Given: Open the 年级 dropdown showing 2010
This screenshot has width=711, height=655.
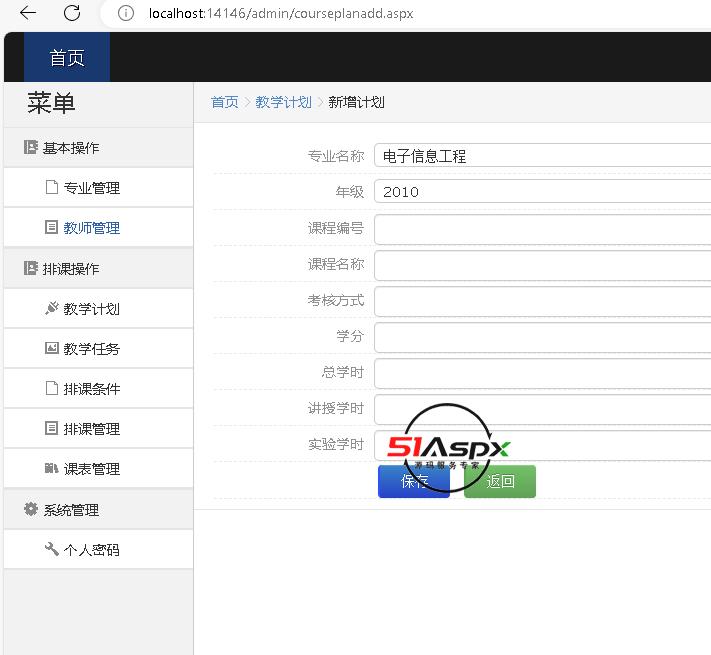Looking at the screenshot, I should coord(542,192).
